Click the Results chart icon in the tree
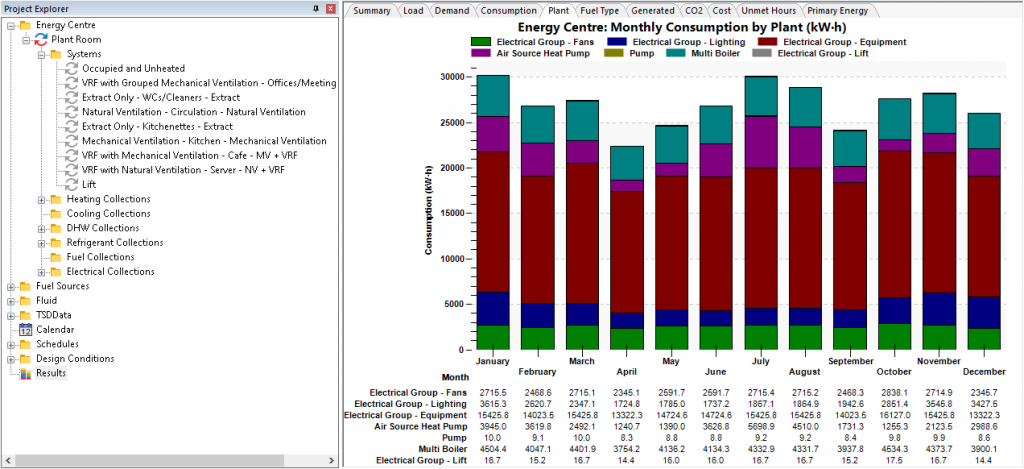1024x469 pixels. point(26,373)
